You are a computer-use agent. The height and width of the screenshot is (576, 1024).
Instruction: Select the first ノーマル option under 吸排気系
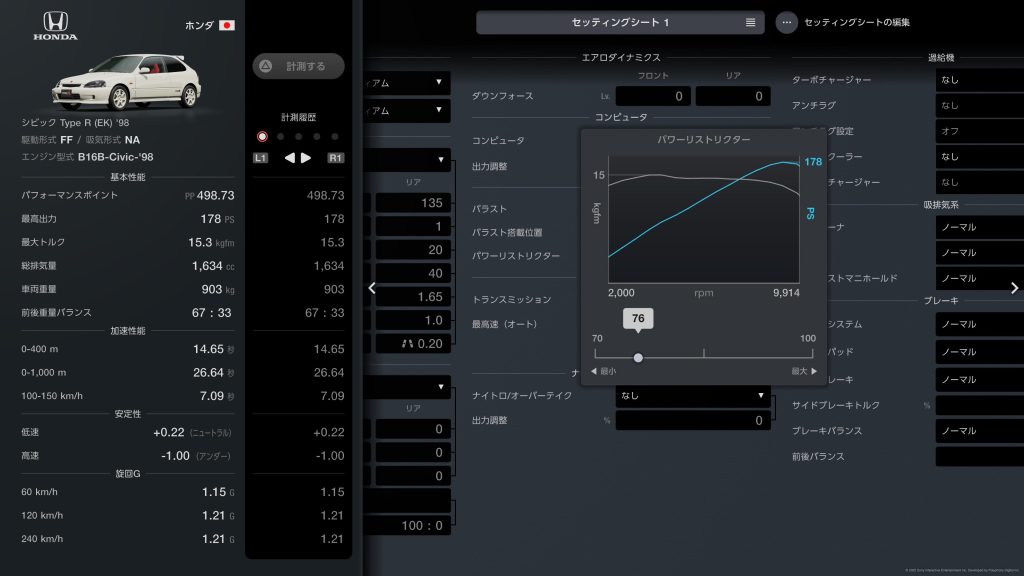click(980, 227)
